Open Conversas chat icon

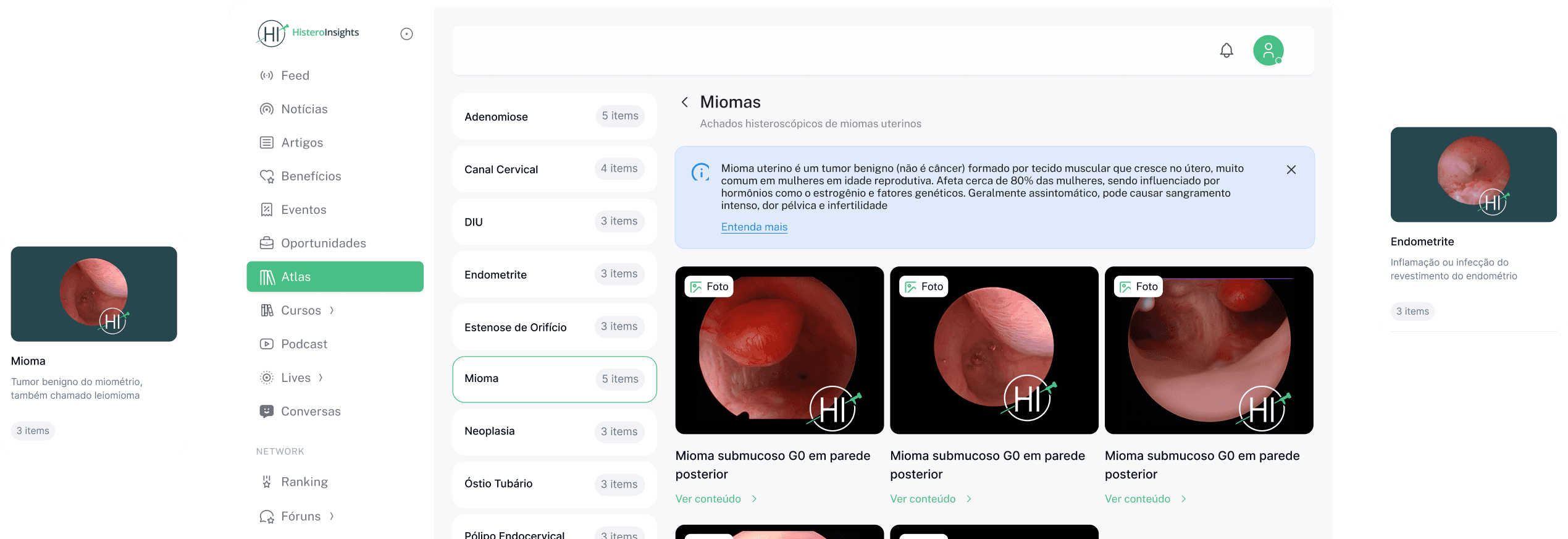[266, 411]
